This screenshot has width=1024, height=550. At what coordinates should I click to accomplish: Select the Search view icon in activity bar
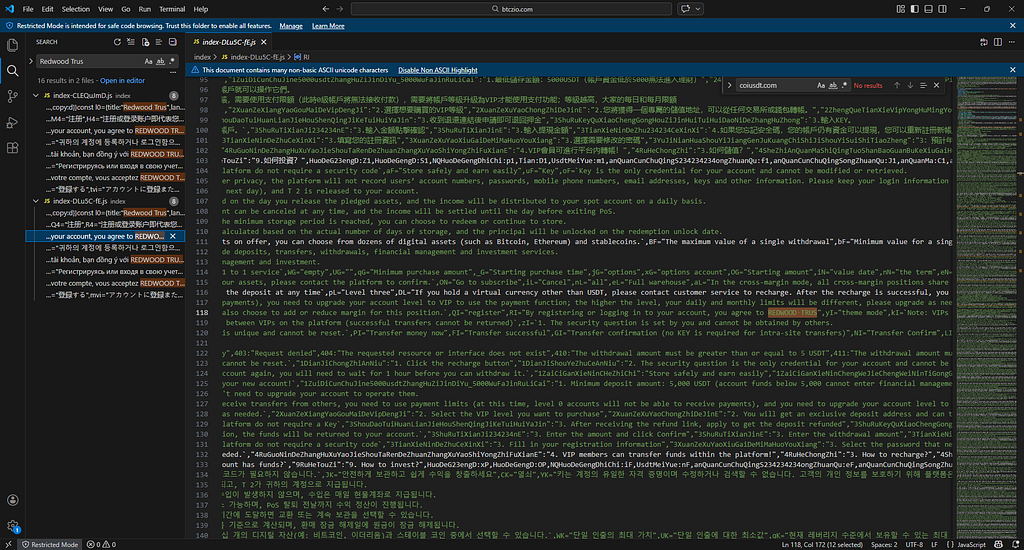tap(12, 71)
